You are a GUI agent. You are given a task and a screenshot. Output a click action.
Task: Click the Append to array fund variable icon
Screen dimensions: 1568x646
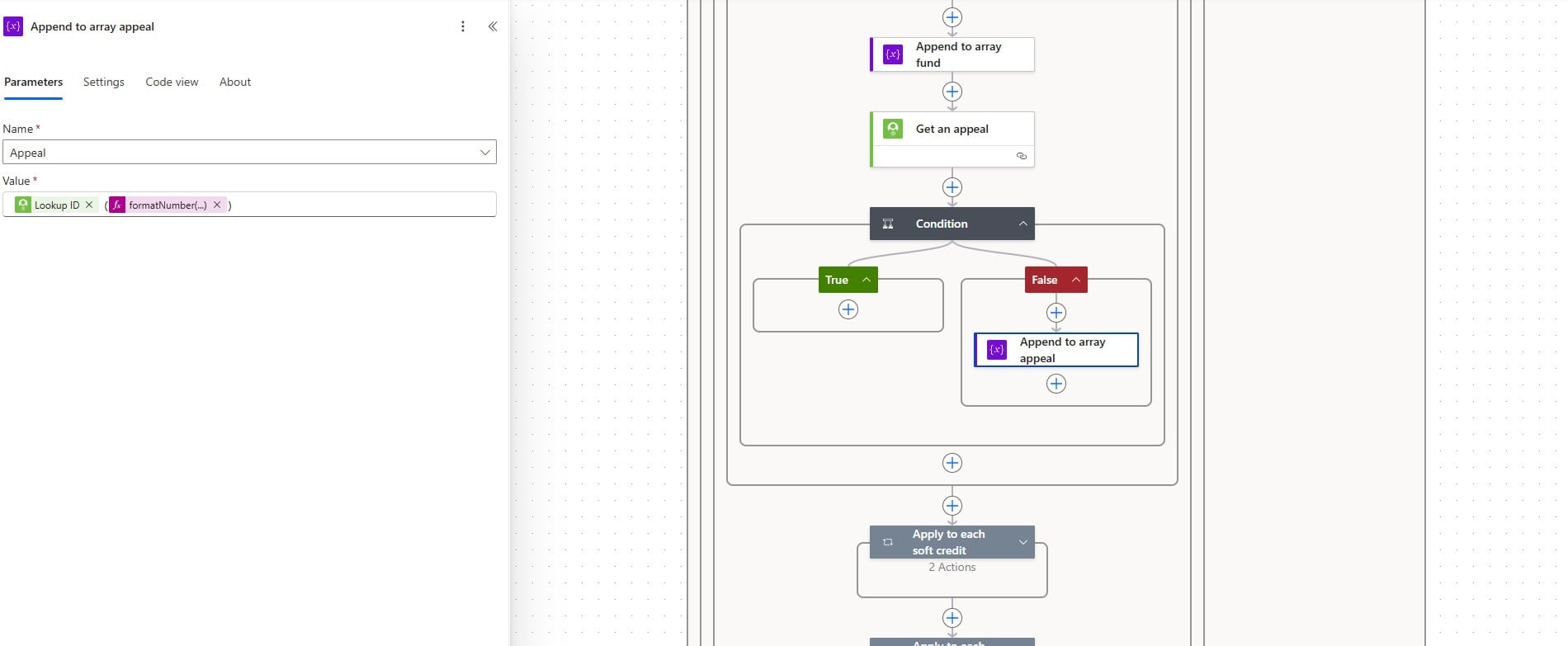tap(893, 54)
